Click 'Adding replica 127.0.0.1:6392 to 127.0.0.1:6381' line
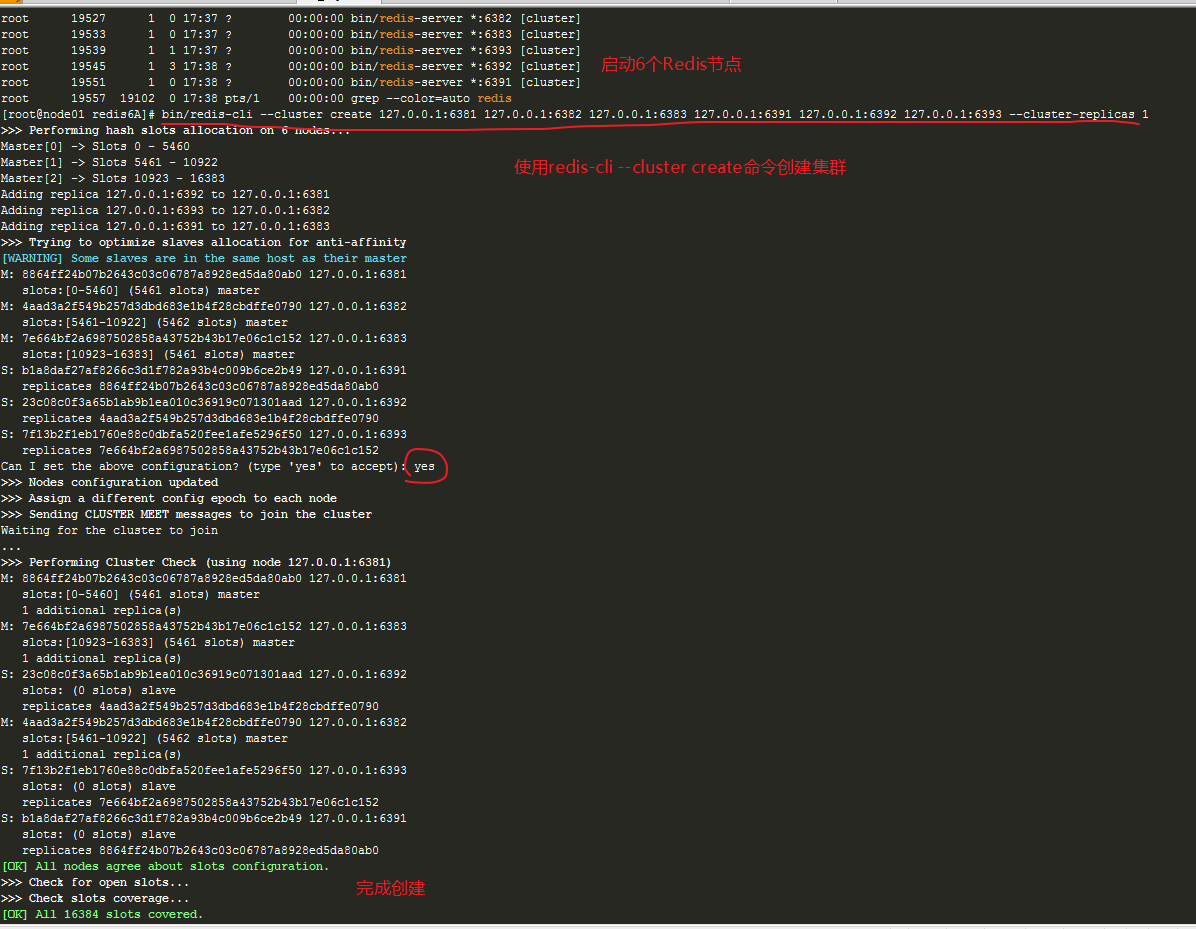Viewport: 1196px width, 929px height. point(166,194)
